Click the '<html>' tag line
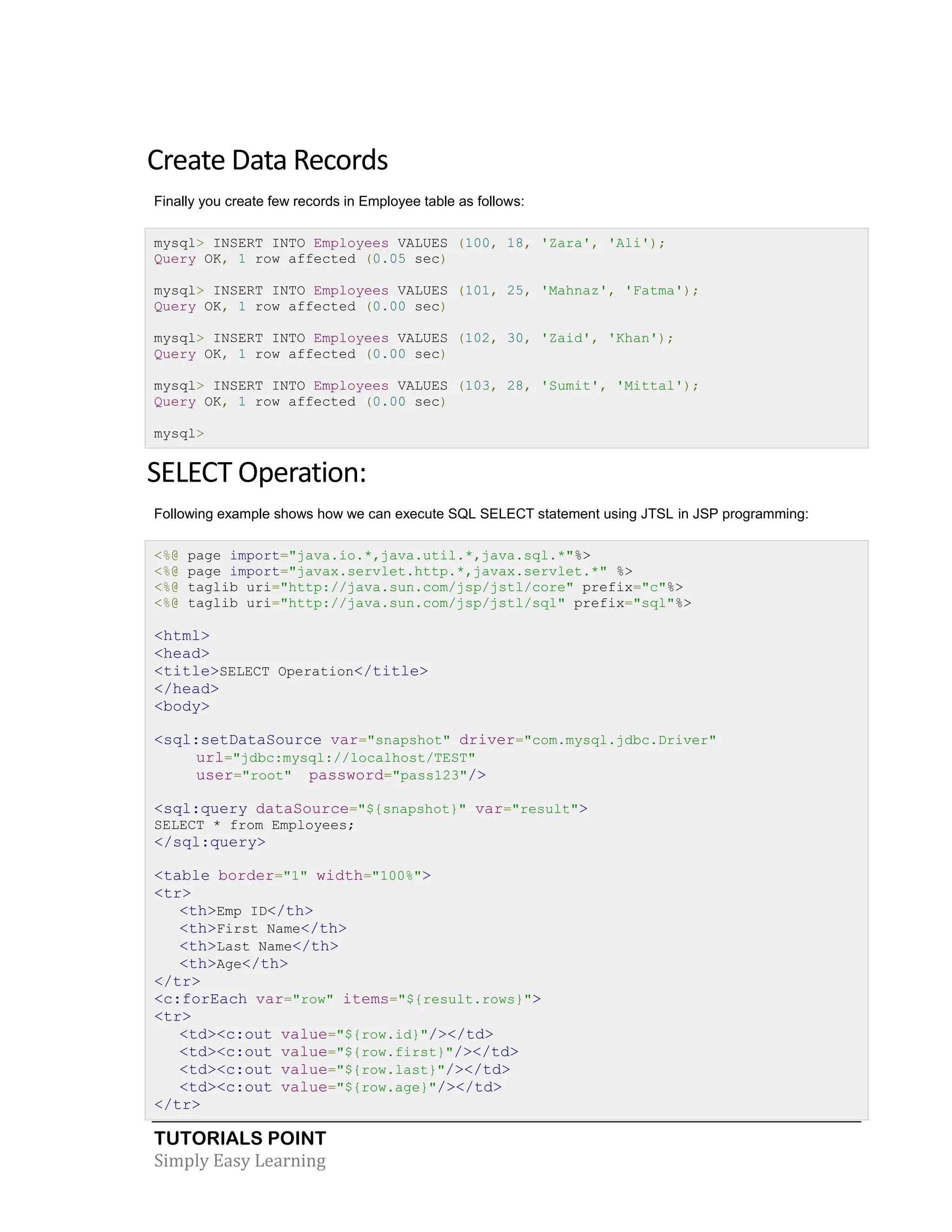 tap(182, 636)
